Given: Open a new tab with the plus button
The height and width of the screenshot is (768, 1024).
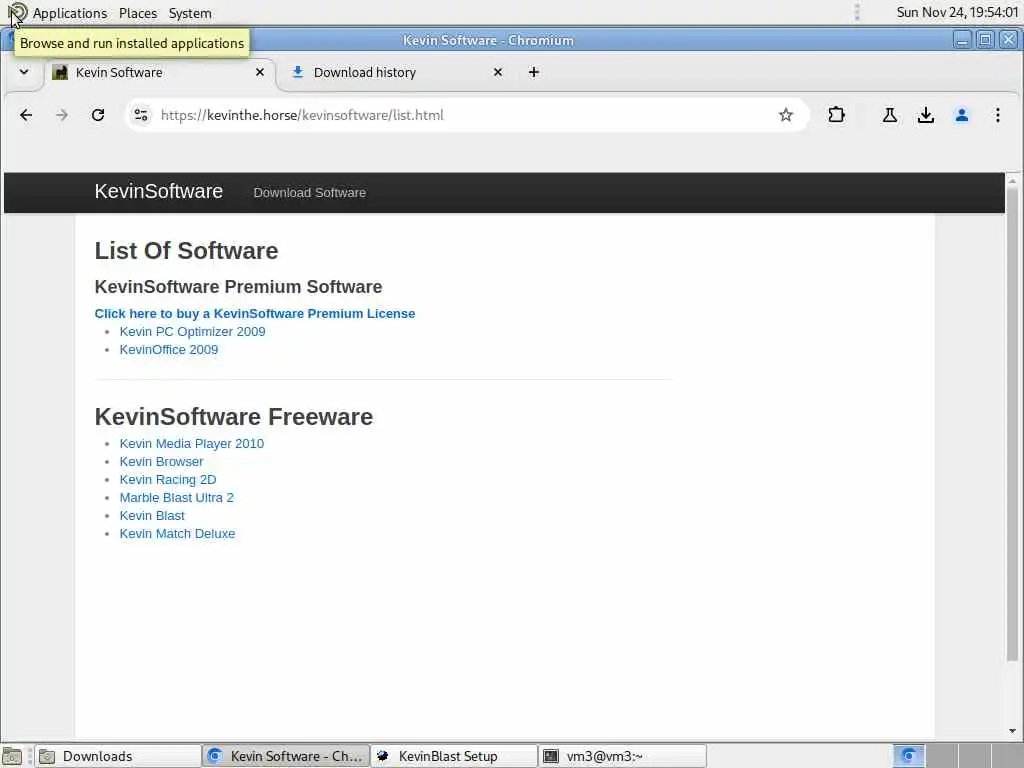Looking at the screenshot, I should tap(534, 72).
